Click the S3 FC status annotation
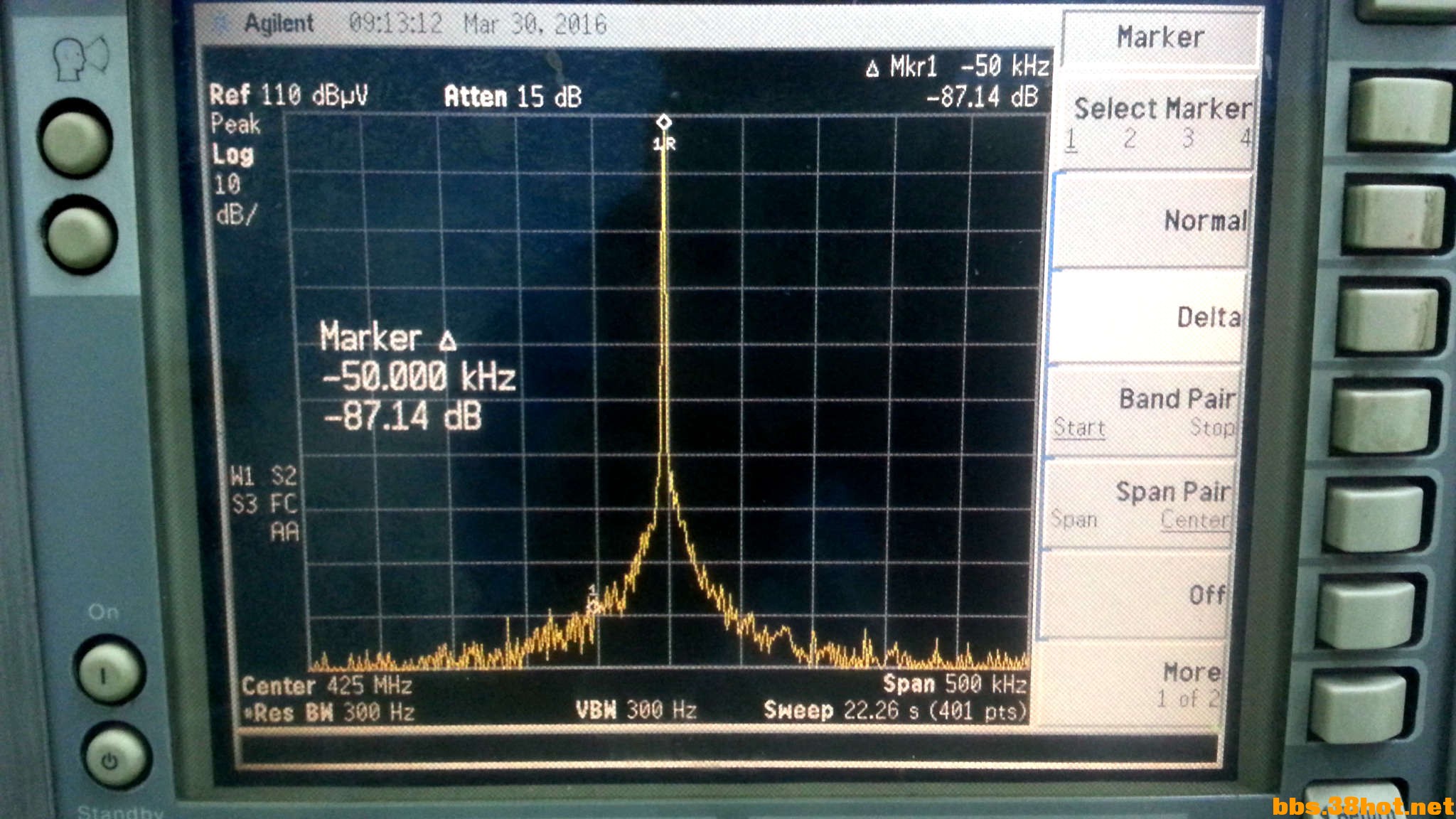The width and height of the screenshot is (1456, 819). click(x=264, y=503)
